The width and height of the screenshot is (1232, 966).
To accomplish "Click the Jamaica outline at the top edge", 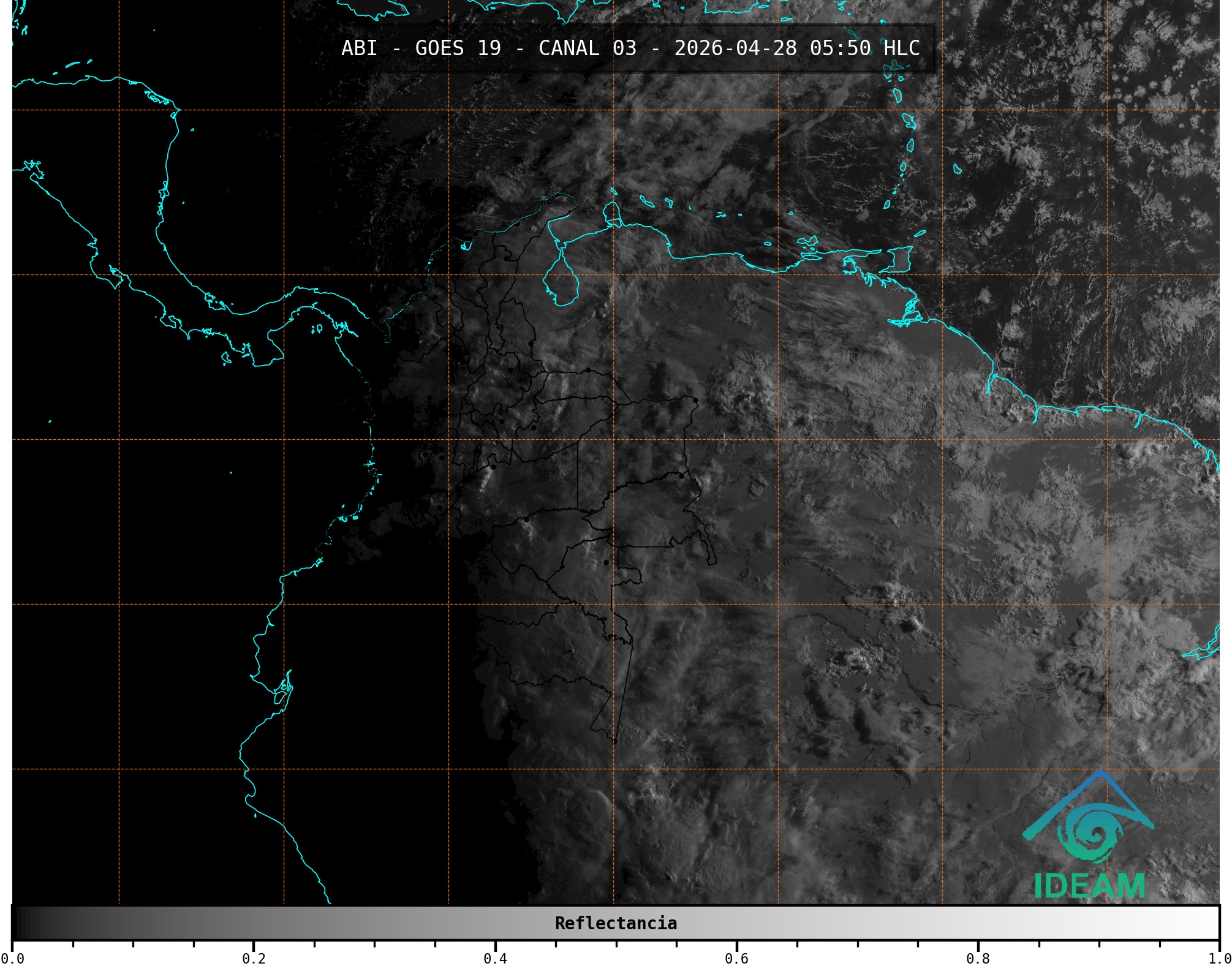I will coord(374,7).
